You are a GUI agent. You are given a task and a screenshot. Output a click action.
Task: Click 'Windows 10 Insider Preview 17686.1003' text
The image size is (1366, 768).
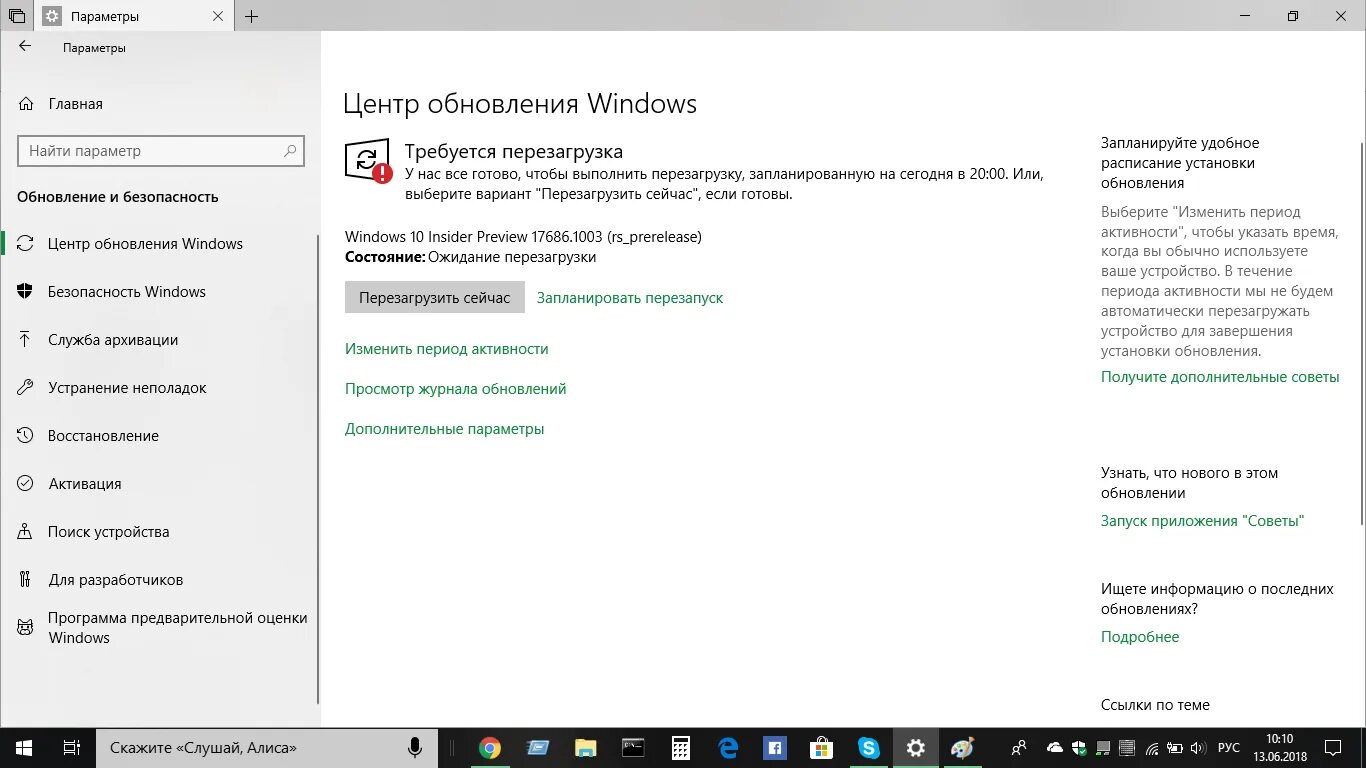(523, 237)
